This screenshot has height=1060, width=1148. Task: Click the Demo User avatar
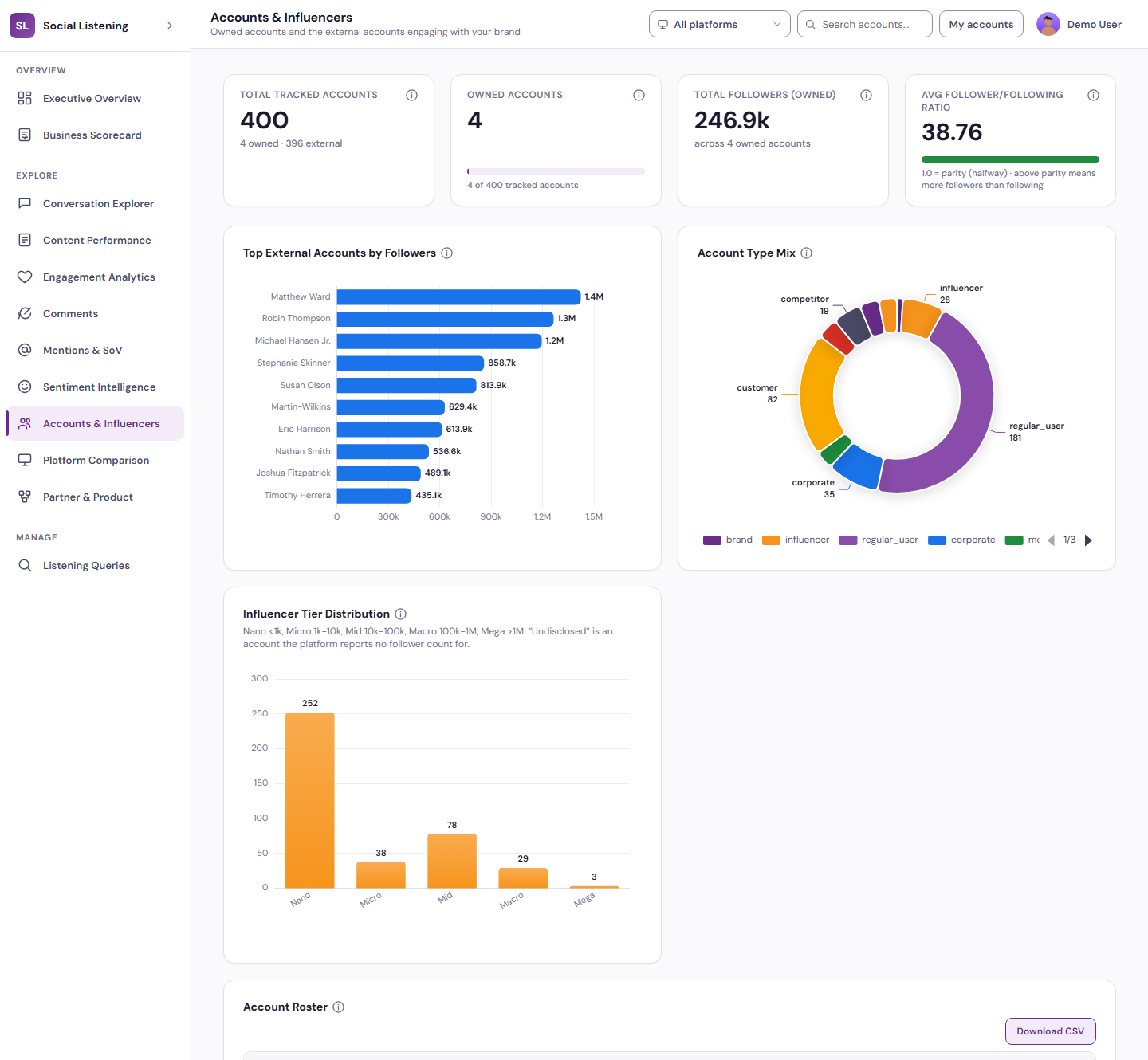click(1048, 24)
